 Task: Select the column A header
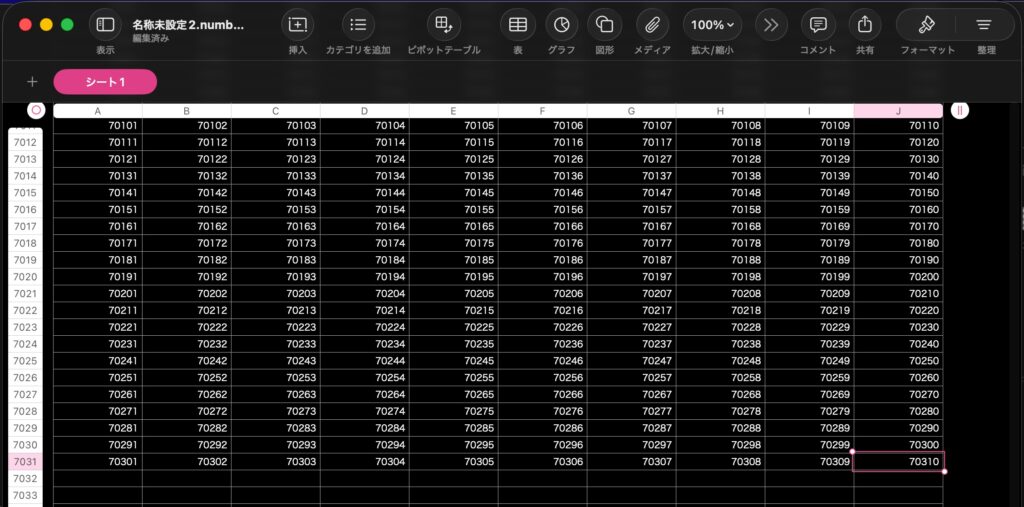click(x=98, y=111)
